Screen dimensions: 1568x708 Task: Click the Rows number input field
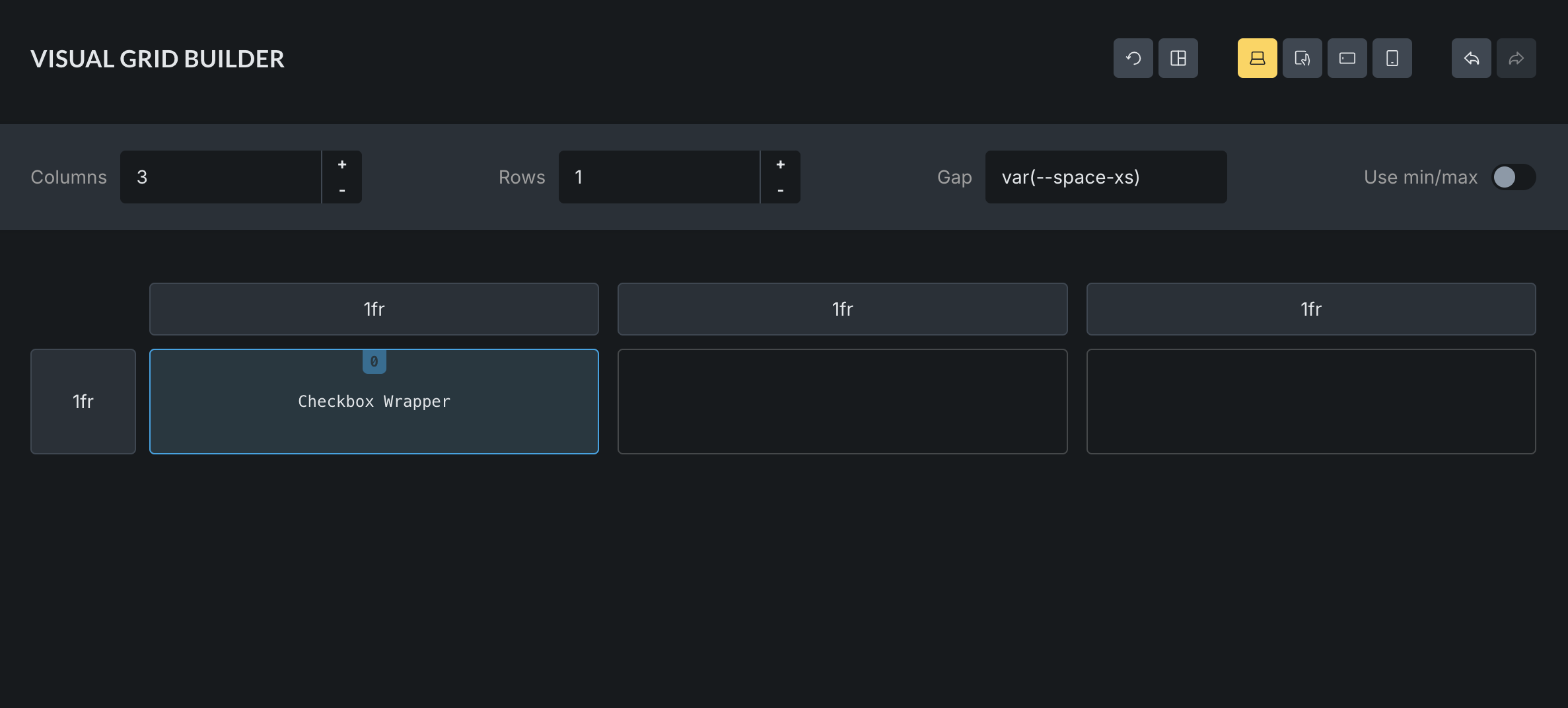pyautogui.click(x=659, y=177)
